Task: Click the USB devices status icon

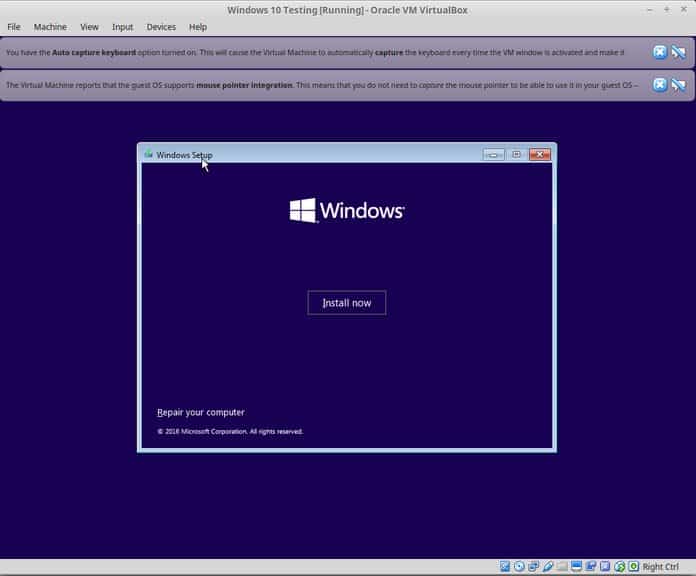Action: 548,566
